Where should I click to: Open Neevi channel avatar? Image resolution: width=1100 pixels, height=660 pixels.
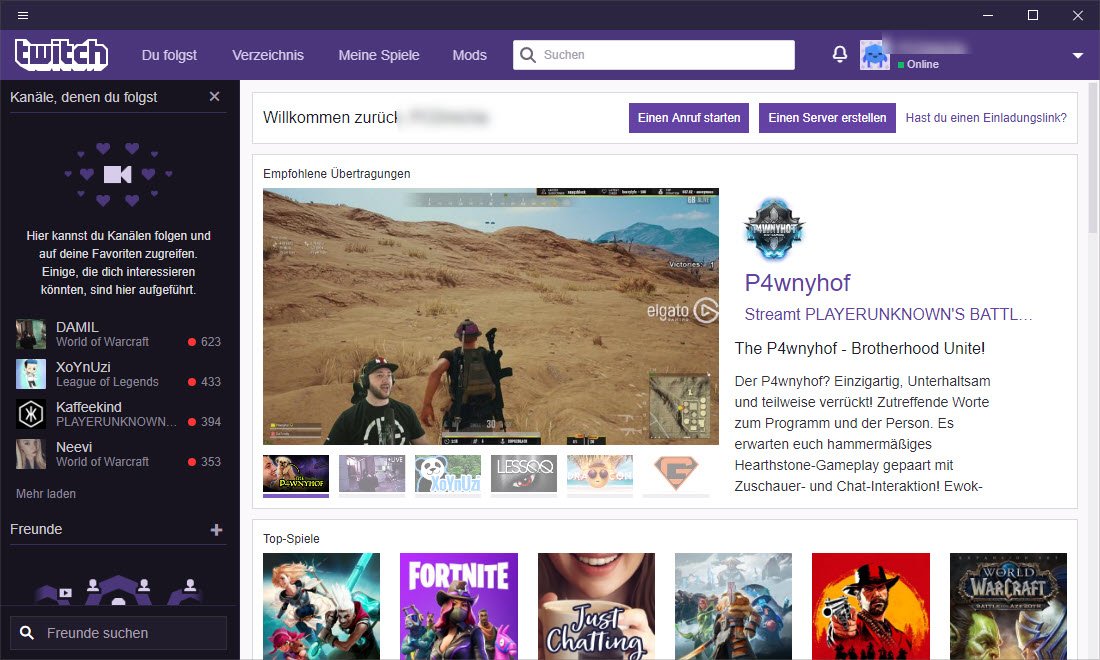(x=31, y=454)
